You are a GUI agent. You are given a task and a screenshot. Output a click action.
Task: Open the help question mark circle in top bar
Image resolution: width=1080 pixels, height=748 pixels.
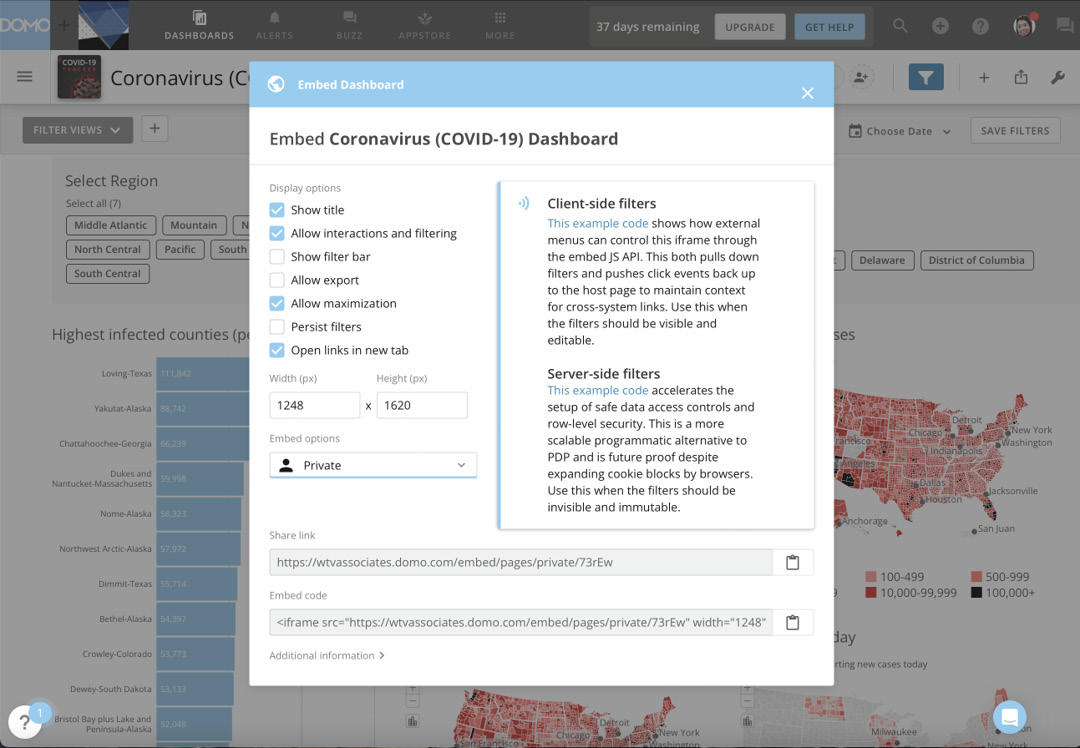point(980,26)
